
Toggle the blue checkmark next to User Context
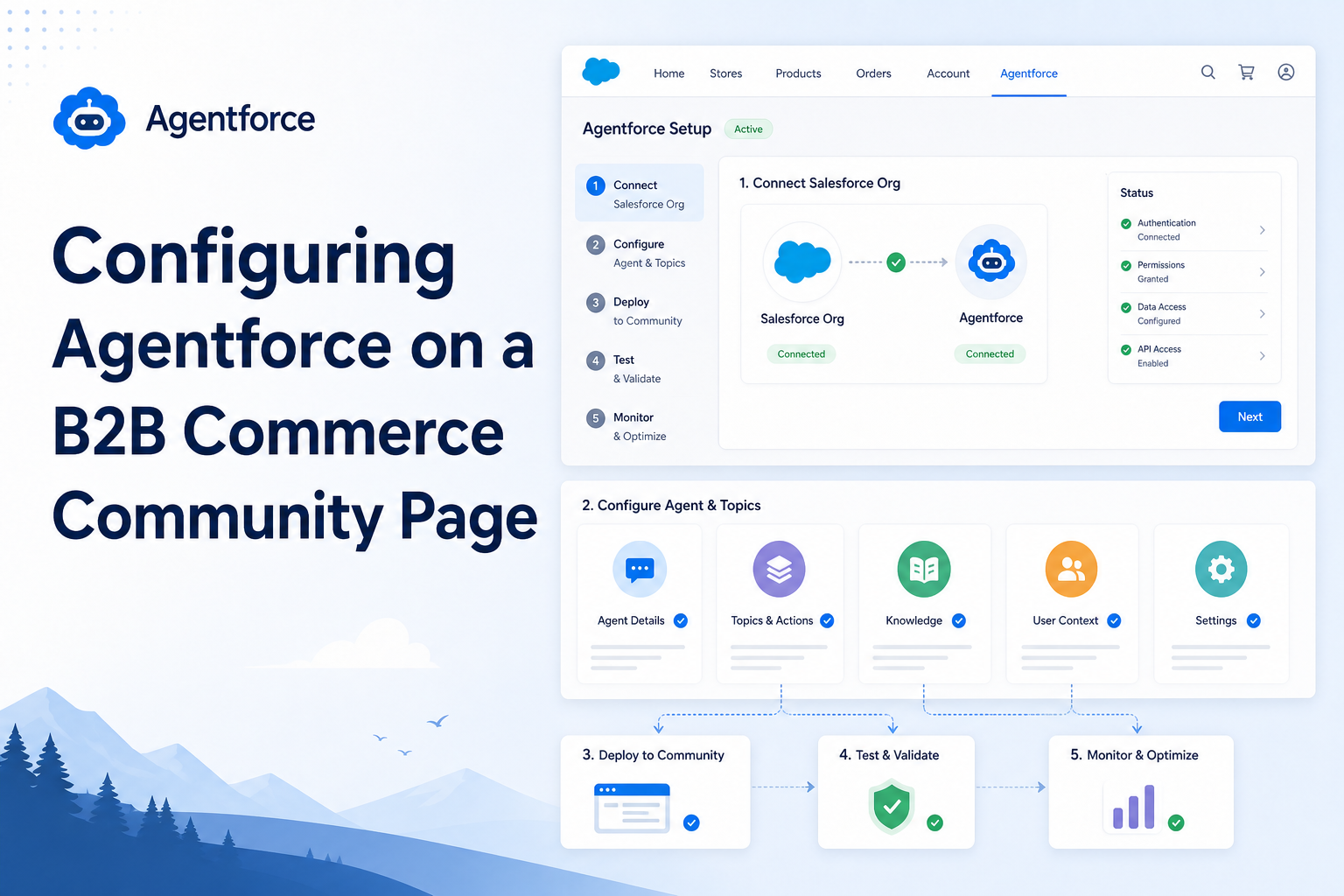pos(1114,620)
